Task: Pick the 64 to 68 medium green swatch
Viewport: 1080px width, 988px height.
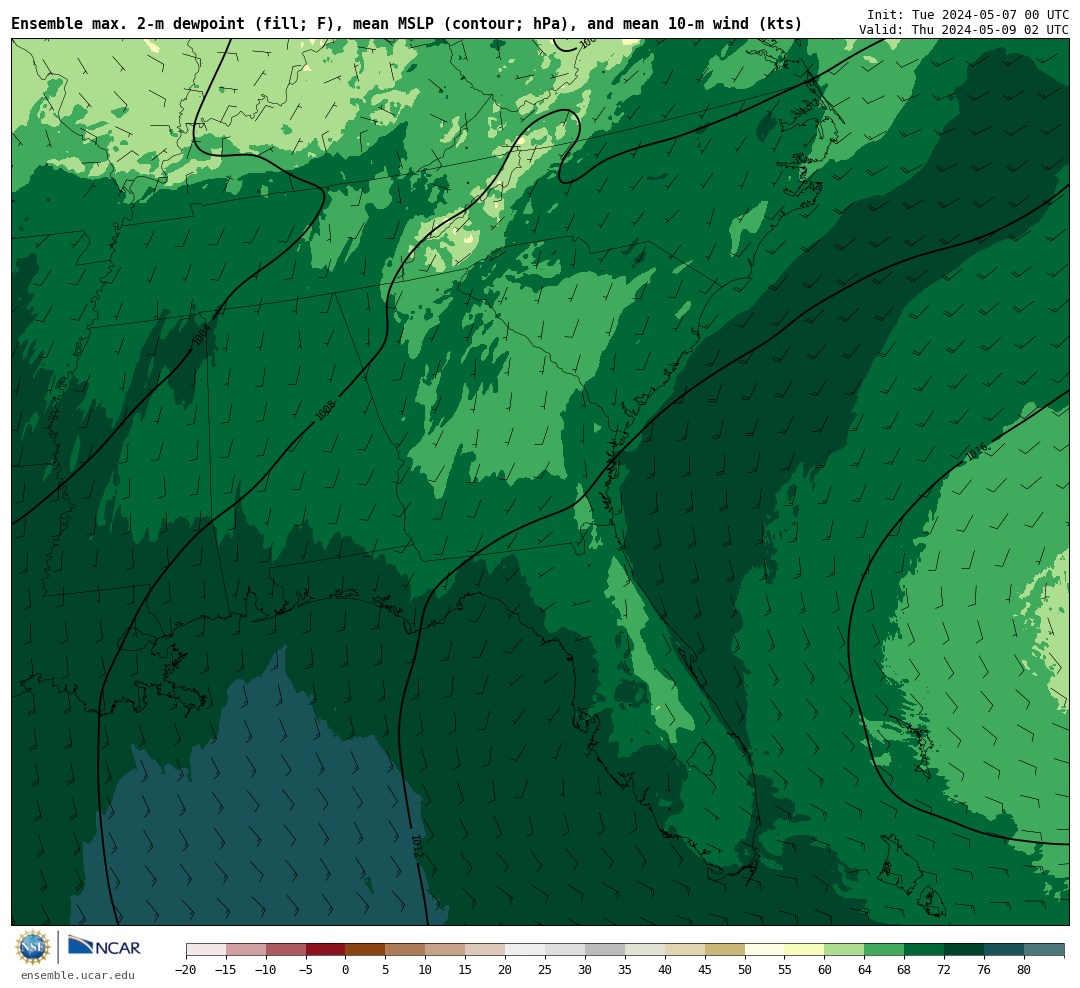Action: pos(885,949)
